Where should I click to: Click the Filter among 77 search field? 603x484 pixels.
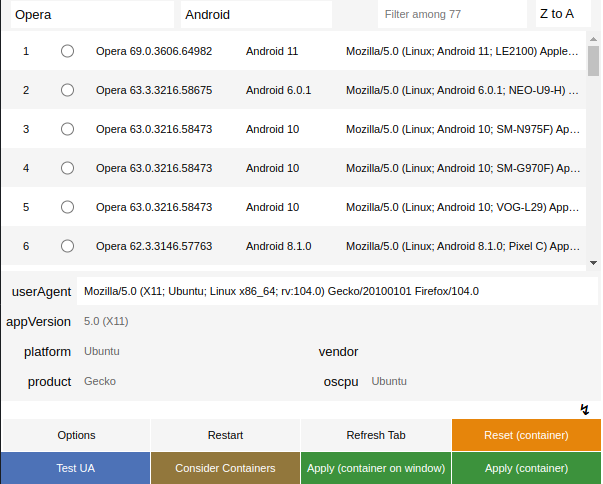(452, 15)
